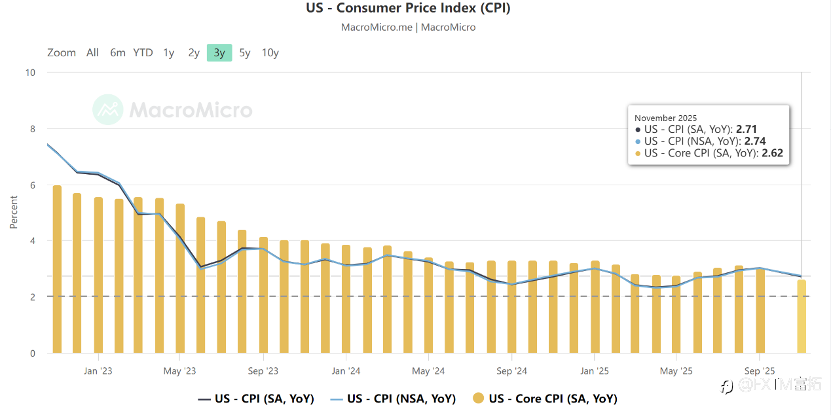Toggle US - CPI (NSA, YoY) legend series

(x=386, y=398)
